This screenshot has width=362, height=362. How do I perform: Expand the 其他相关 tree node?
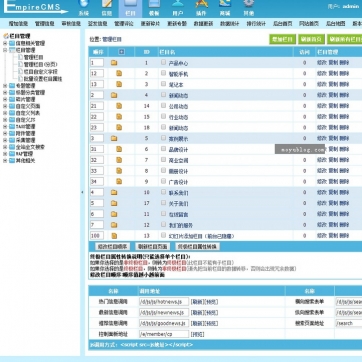coord(5,160)
